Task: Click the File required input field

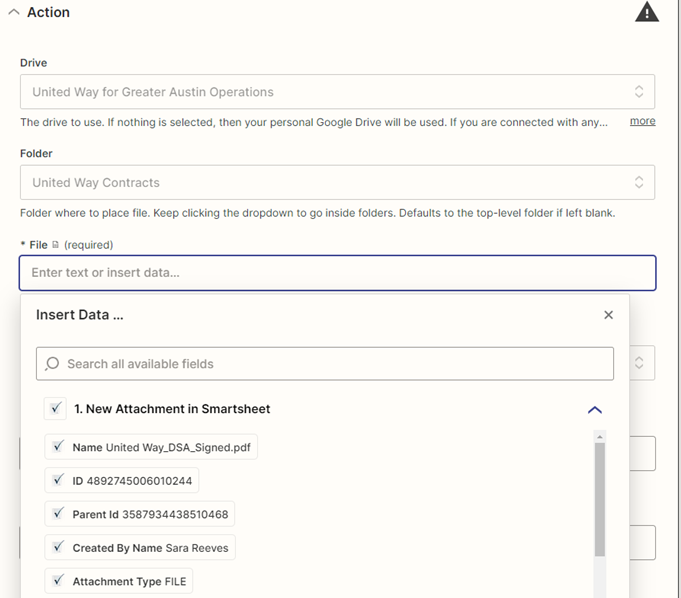Action: (x=337, y=273)
